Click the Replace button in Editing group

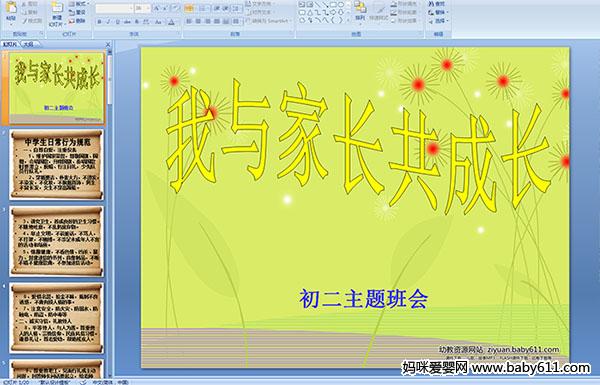tap(439, 12)
